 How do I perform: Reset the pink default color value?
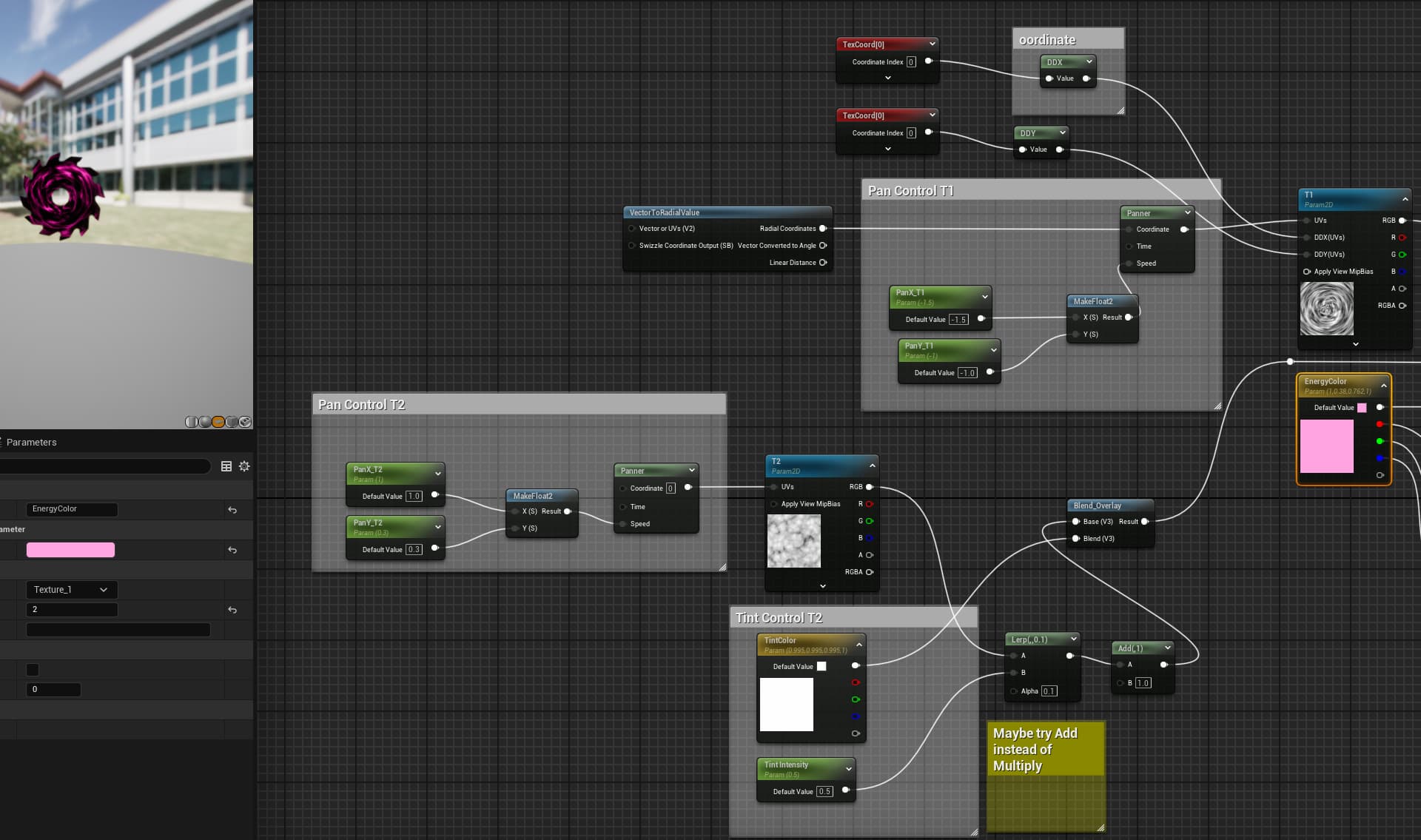click(x=232, y=550)
